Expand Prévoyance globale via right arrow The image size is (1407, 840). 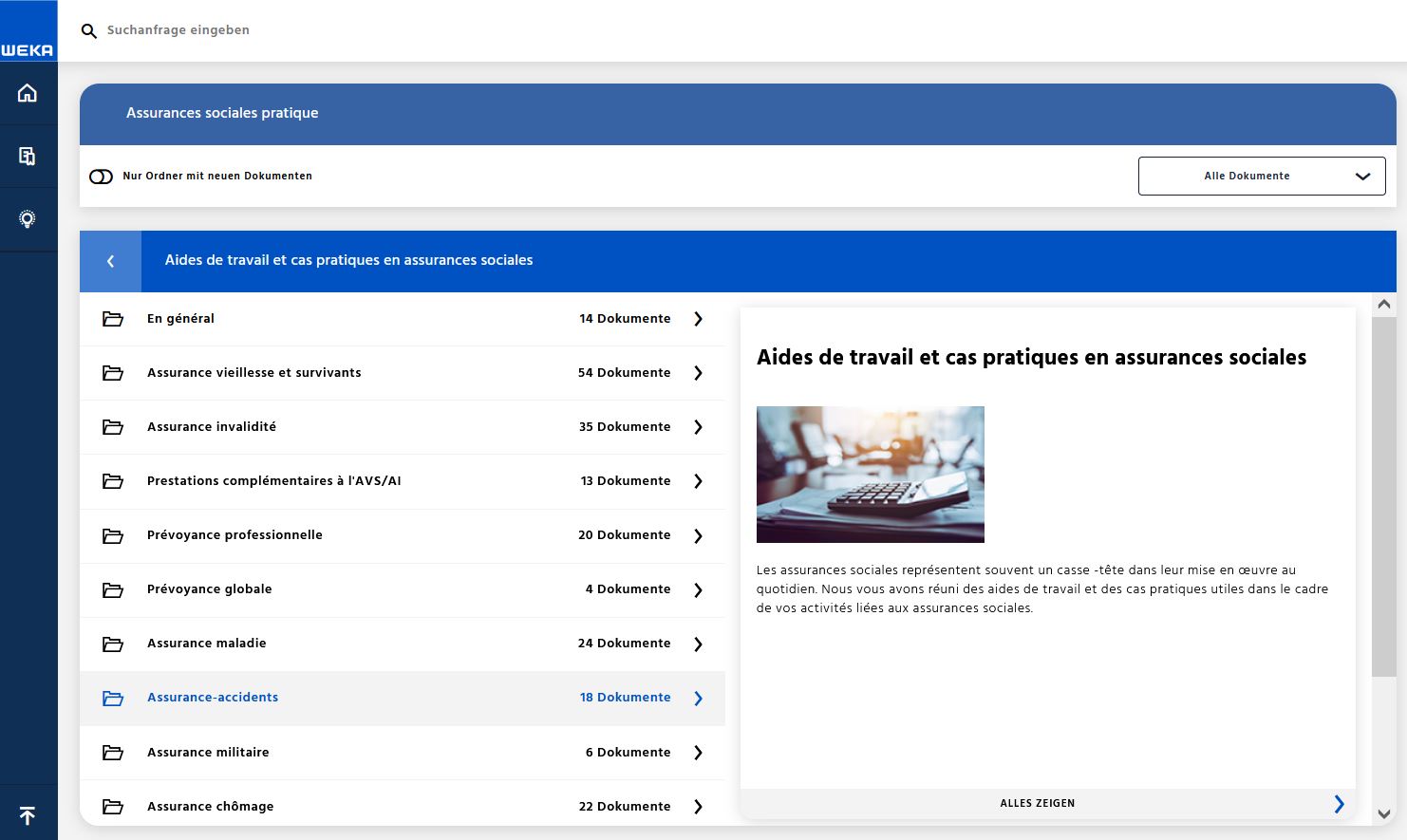(x=698, y=589)
